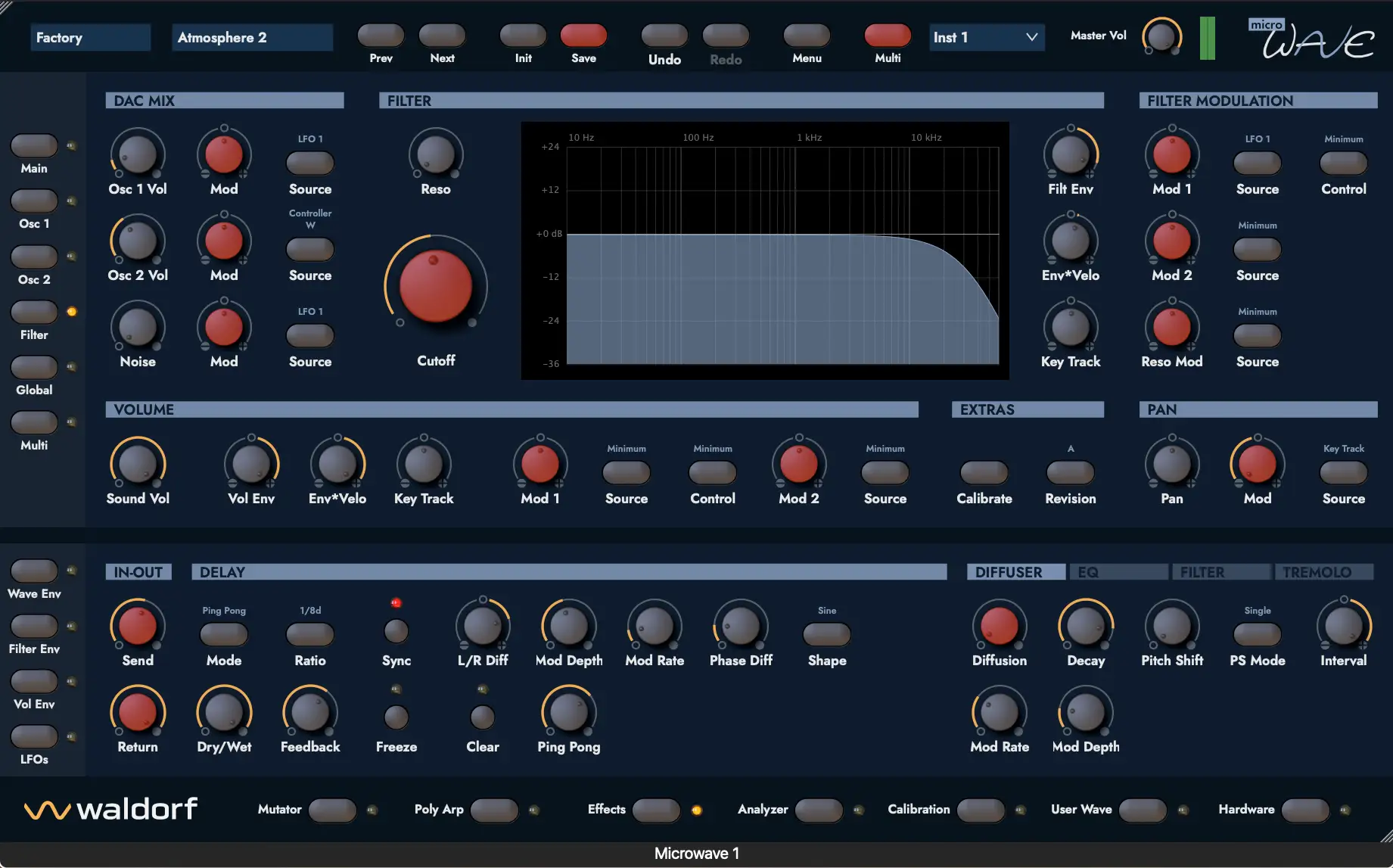Toggle the Mutator switch

pyautogui.click(x=332, y=810)
